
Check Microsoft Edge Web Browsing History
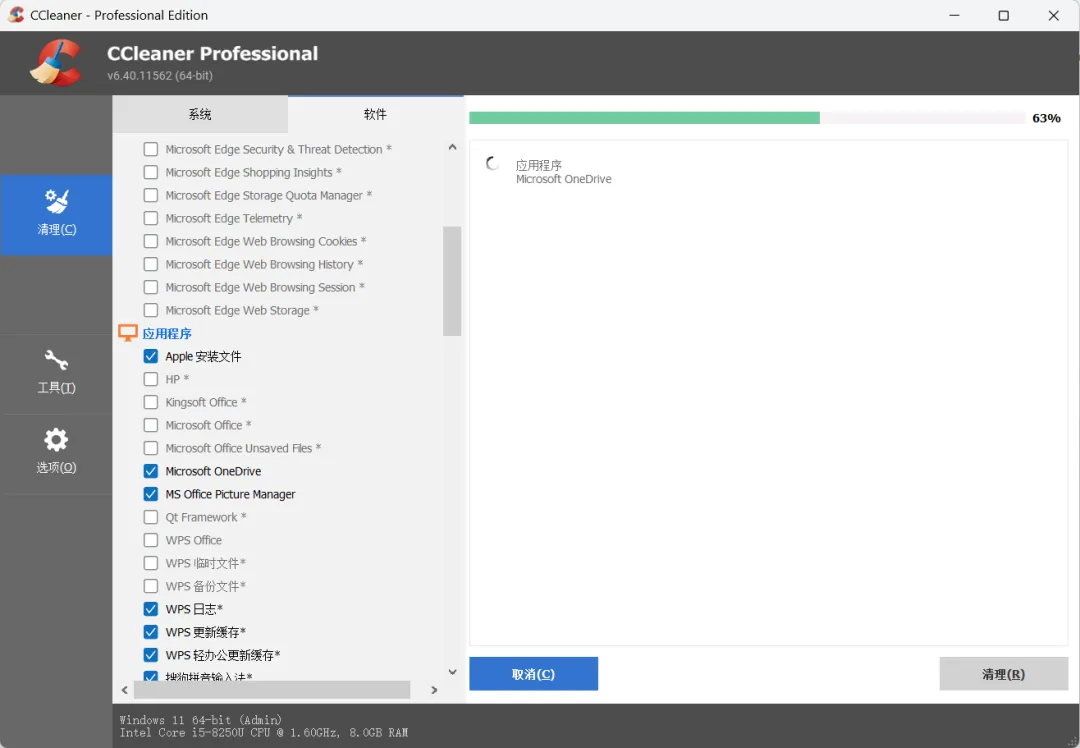pos(151,264)
